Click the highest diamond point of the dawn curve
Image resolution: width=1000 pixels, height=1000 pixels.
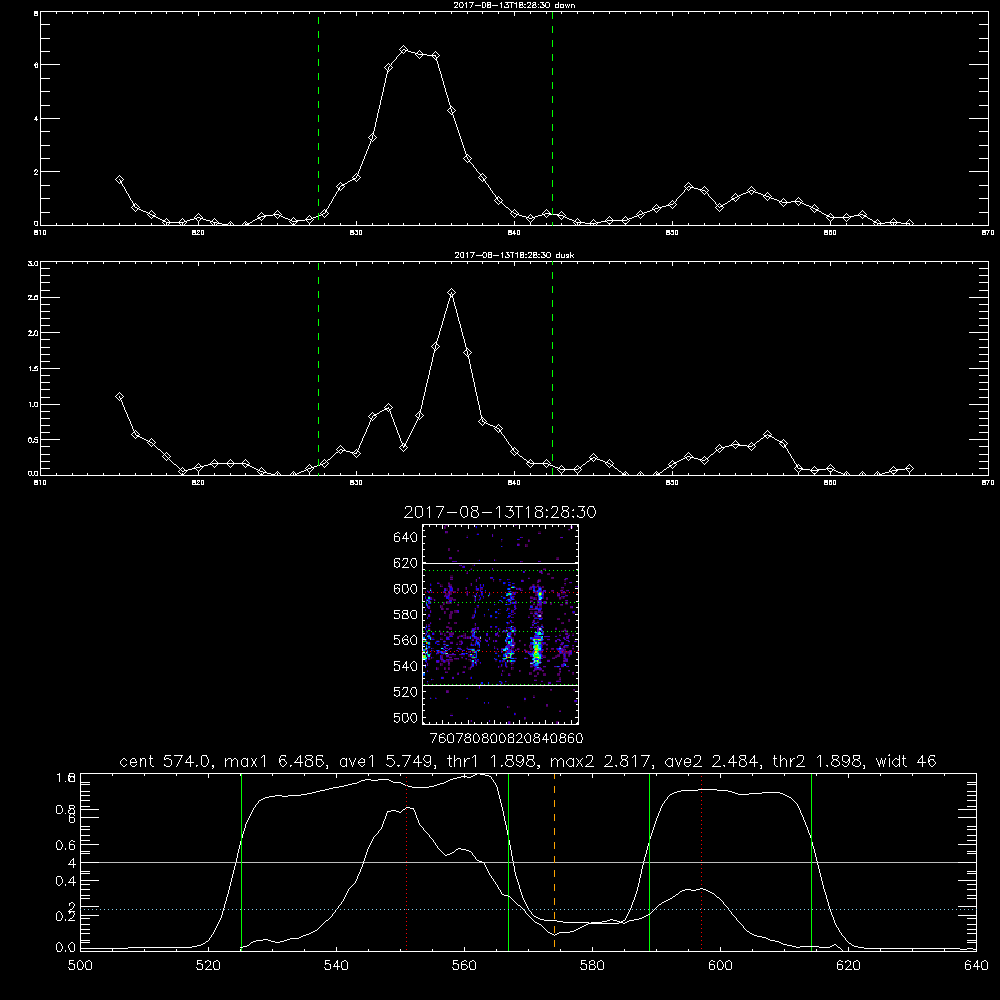point(404,49)
